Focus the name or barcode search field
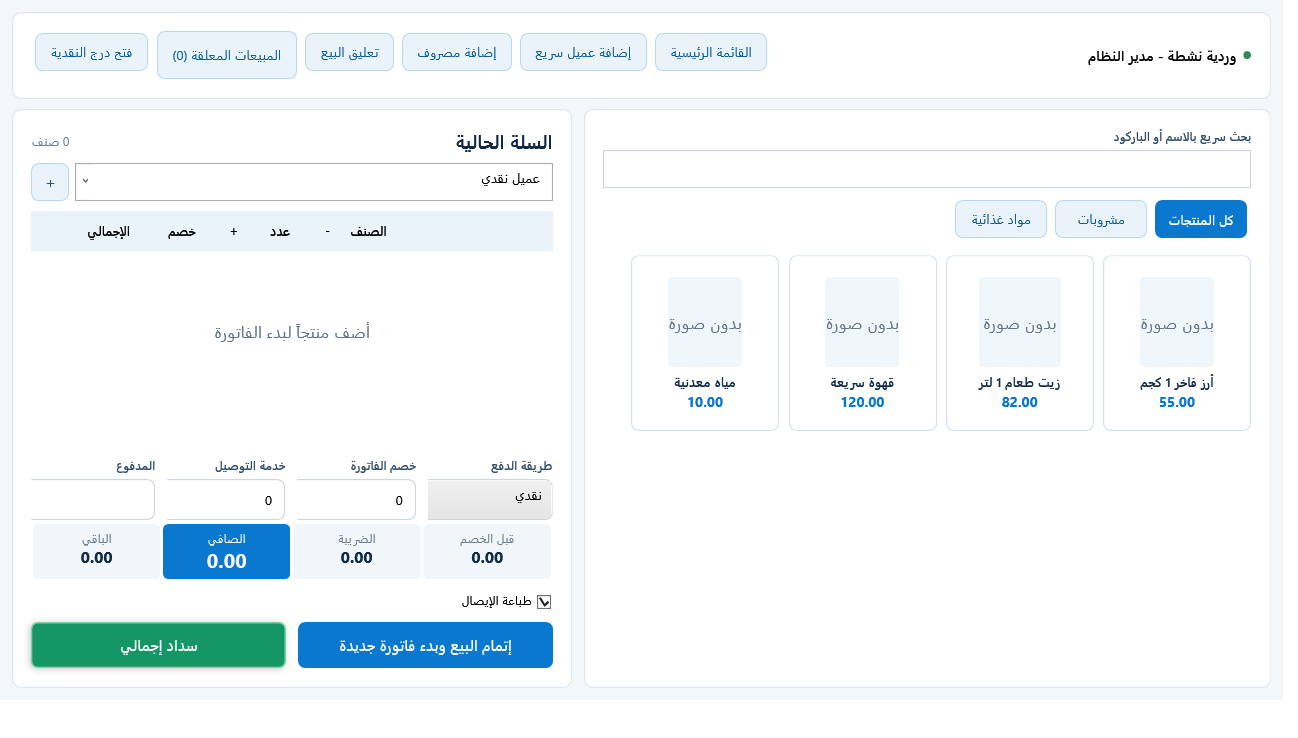 click(927, 169)
